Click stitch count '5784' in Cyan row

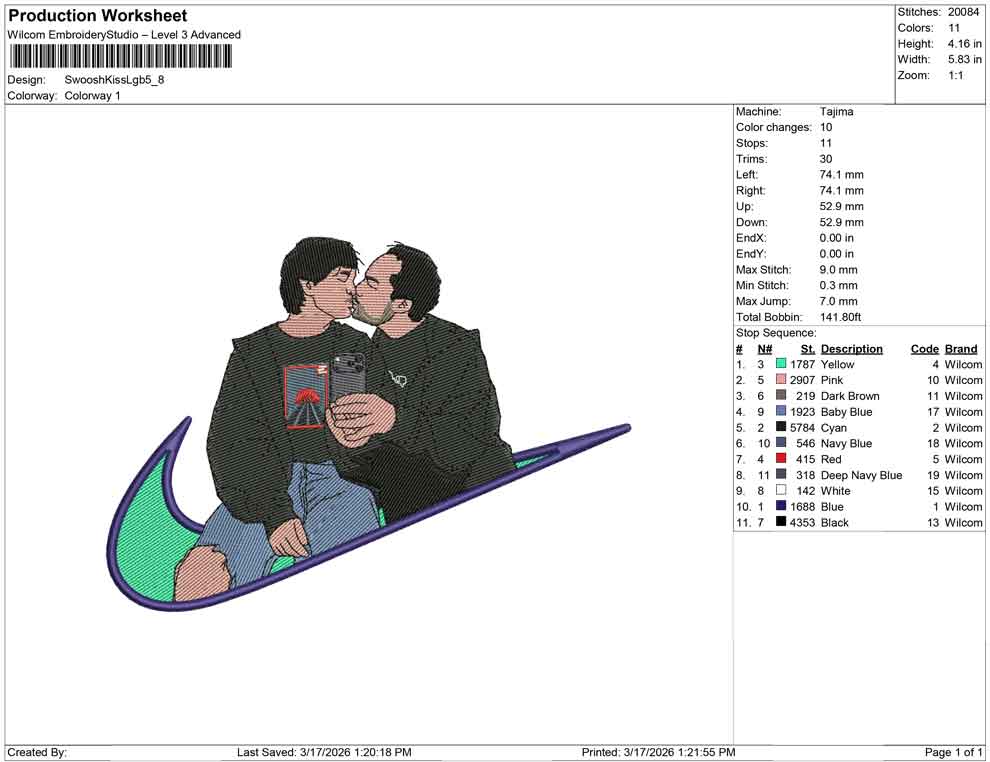point(802,427)
